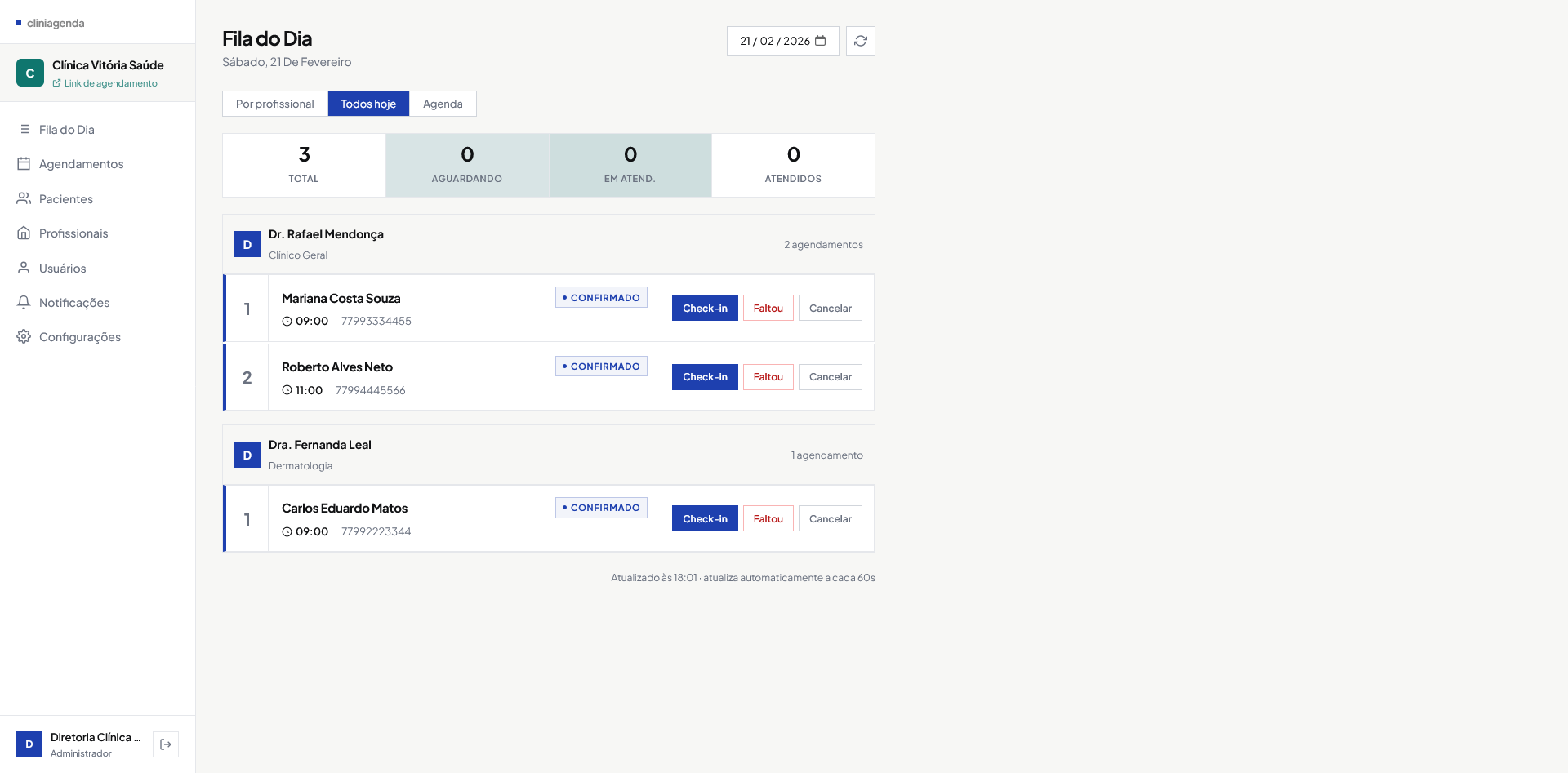Click the refresh queue icon button
This screenshot has height=773, width=1568.
pyautogui.click(x=860, y=41)
